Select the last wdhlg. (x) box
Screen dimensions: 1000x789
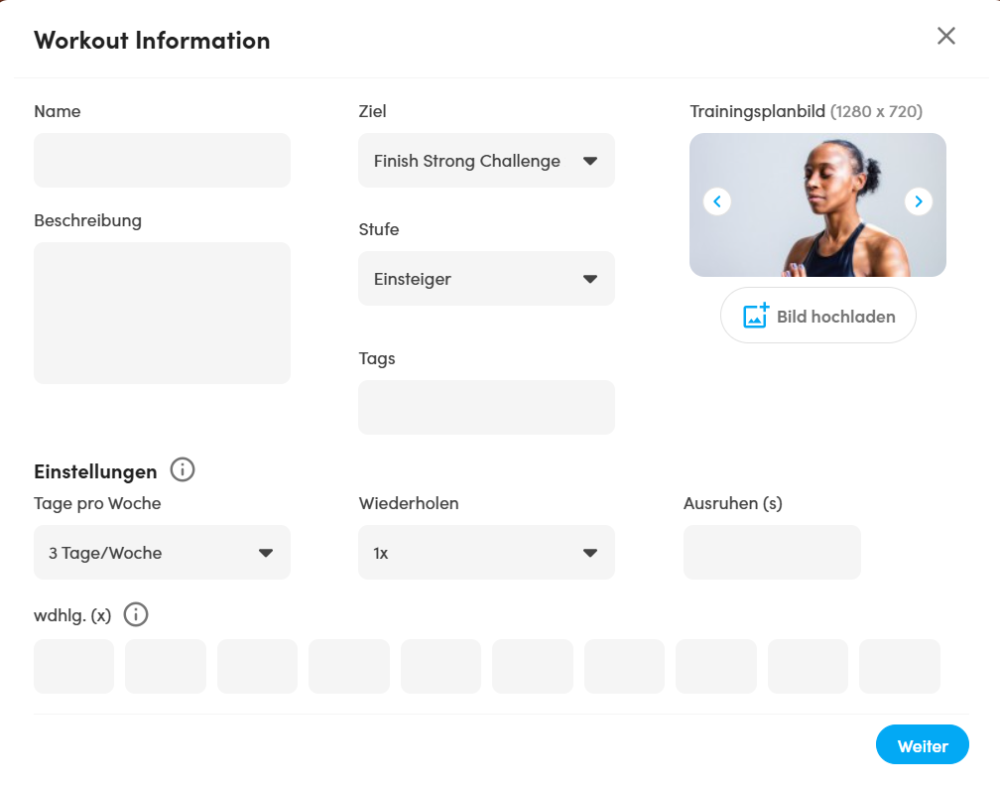900,666
